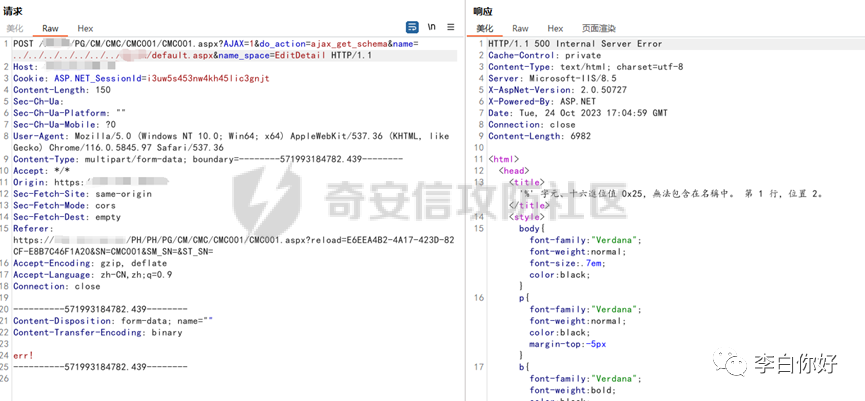Select the response Raw tab

pos(520,29)
